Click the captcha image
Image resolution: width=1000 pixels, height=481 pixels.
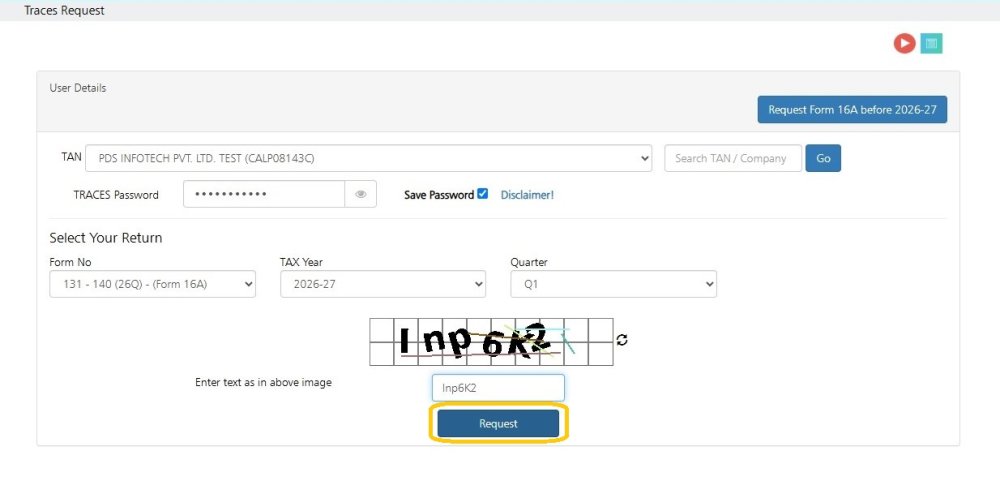tap(491, 342)
